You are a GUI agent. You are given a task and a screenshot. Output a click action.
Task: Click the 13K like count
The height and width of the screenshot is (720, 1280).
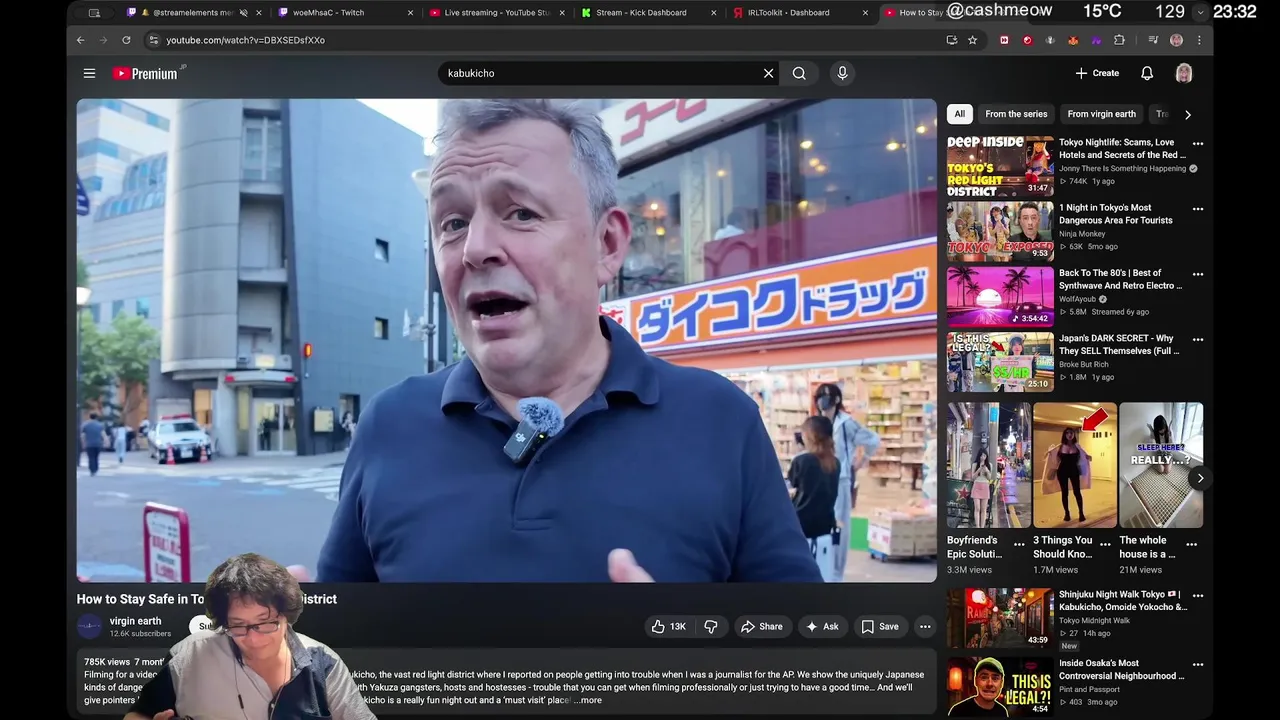[678, 626]
